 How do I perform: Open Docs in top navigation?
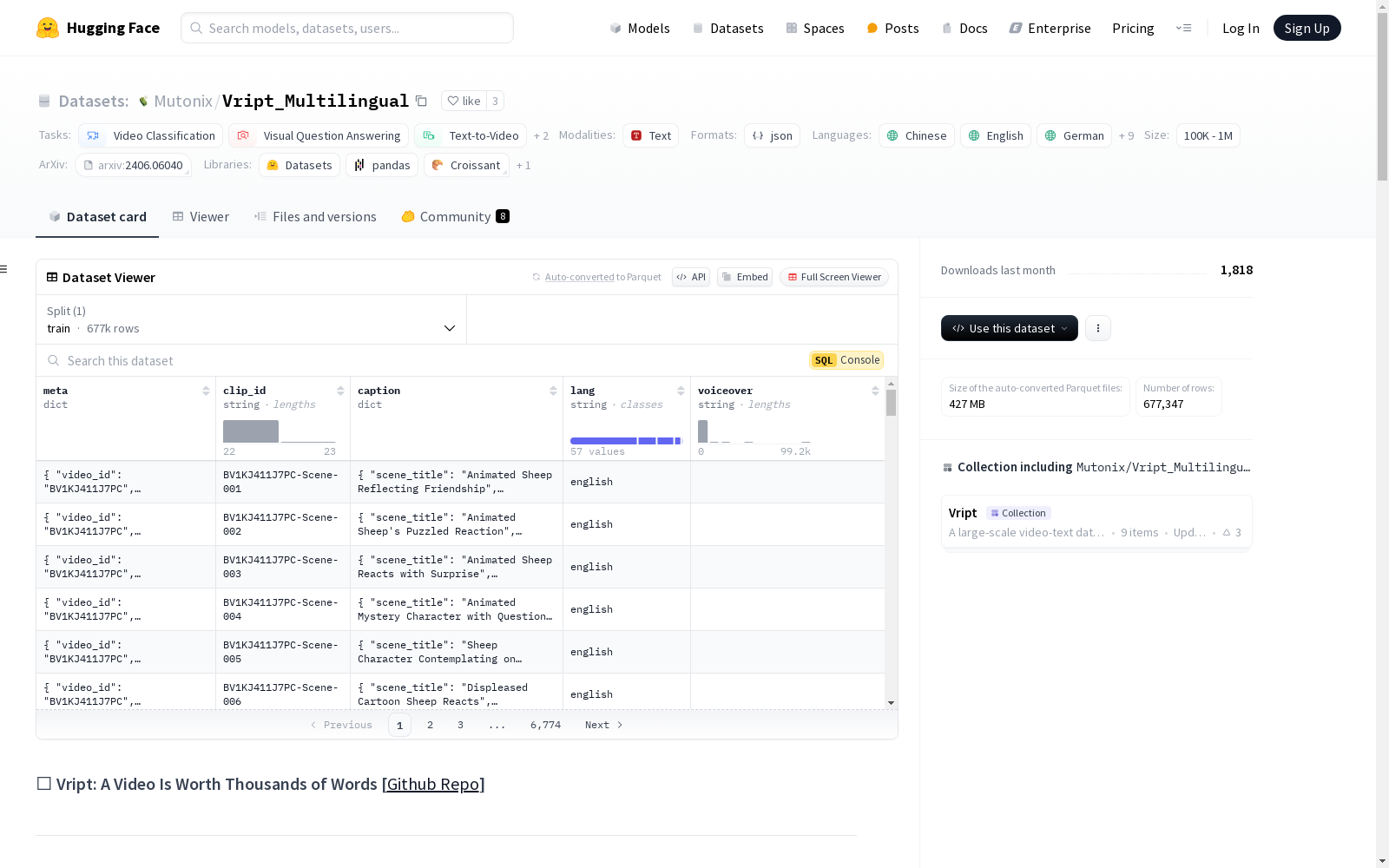(964, 28)
